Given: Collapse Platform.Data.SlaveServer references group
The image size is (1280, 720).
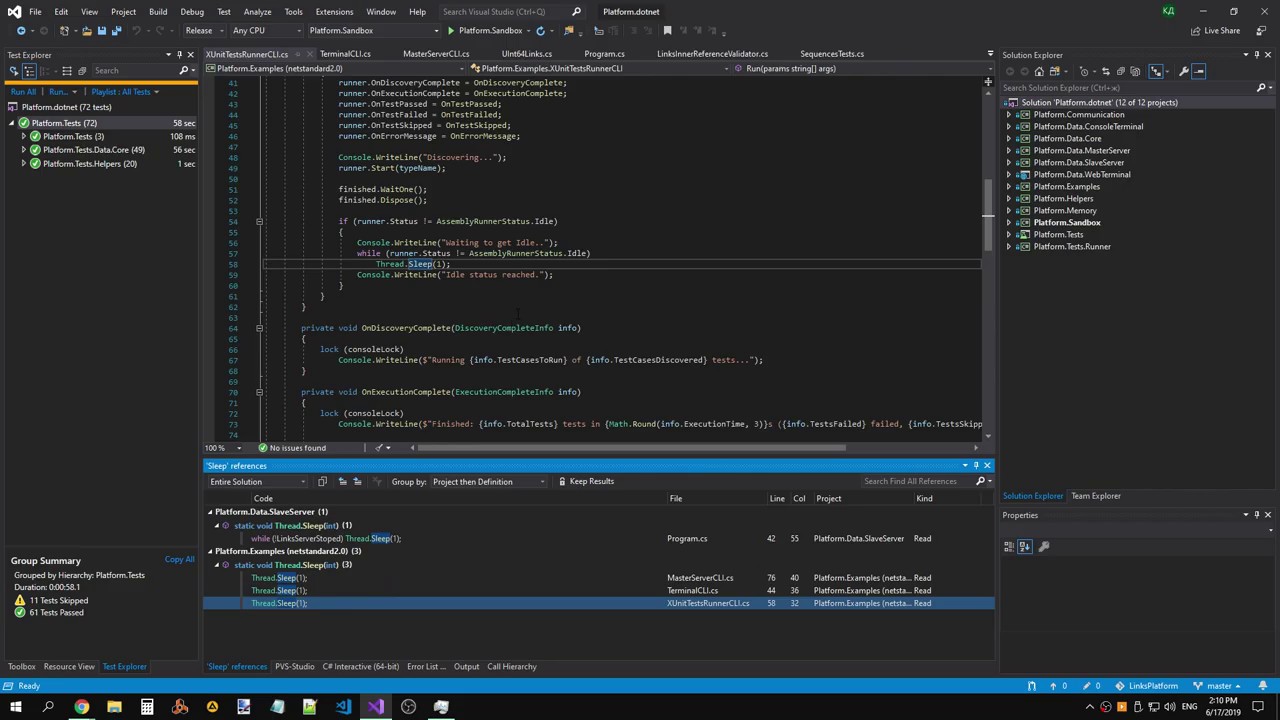Looking at the screenshot, I should coord(210,512).
